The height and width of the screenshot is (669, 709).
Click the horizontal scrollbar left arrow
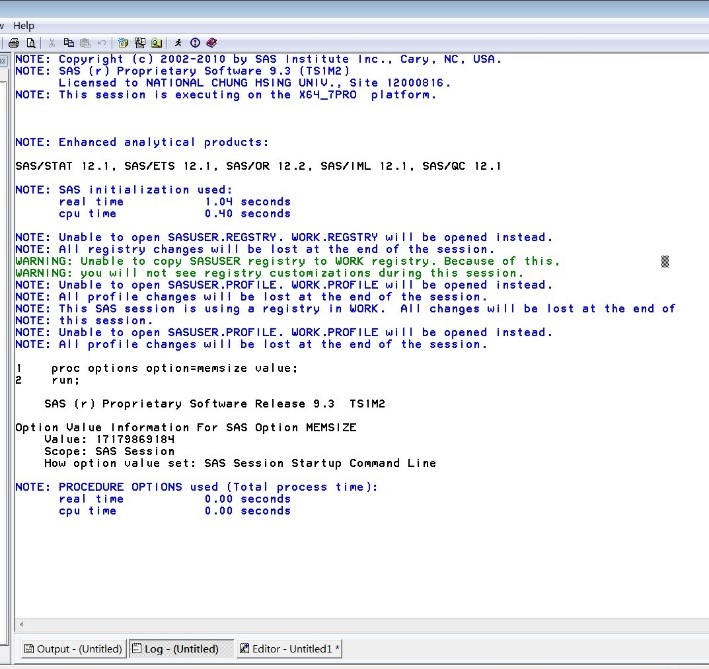coord(20,623)
